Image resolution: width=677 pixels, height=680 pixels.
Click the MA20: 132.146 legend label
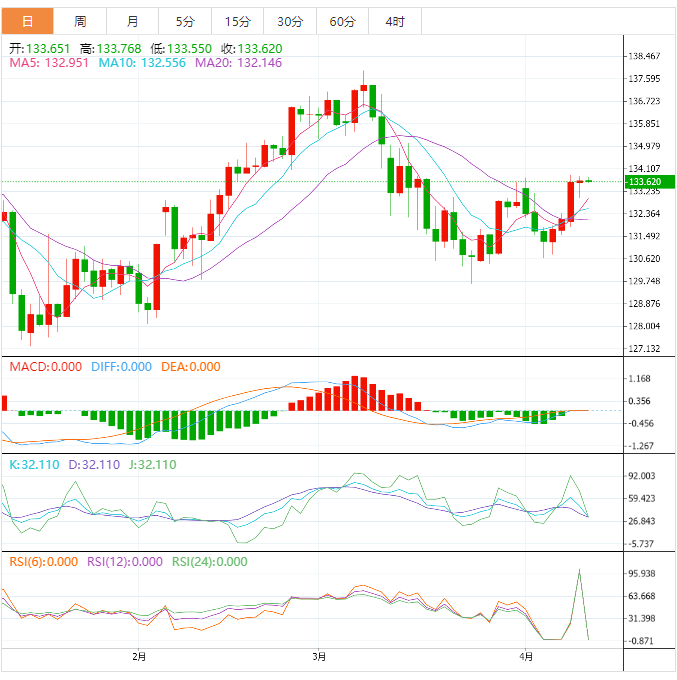coord(239,63)
